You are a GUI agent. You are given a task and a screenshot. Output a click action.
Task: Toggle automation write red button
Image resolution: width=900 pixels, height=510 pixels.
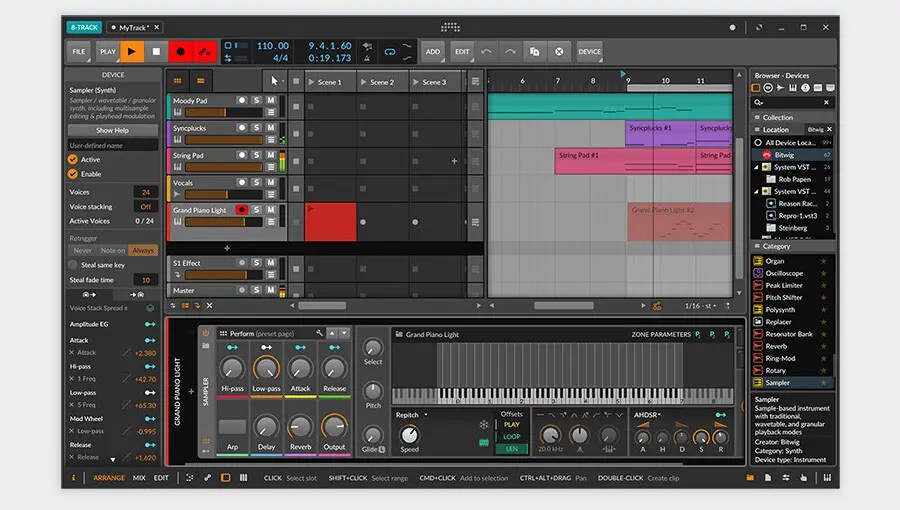tap(205, 52)
